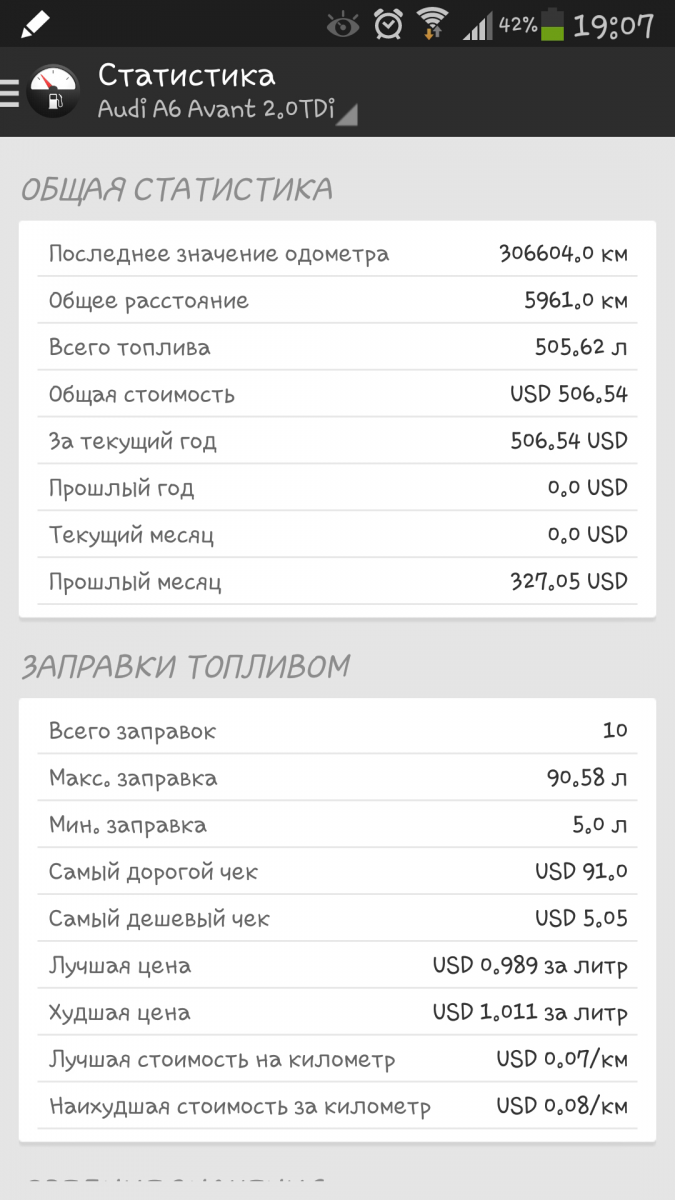Viewport: 675px width, 1200px height.
Task: Tap the Всего топлива row
Action: point(337,348)
